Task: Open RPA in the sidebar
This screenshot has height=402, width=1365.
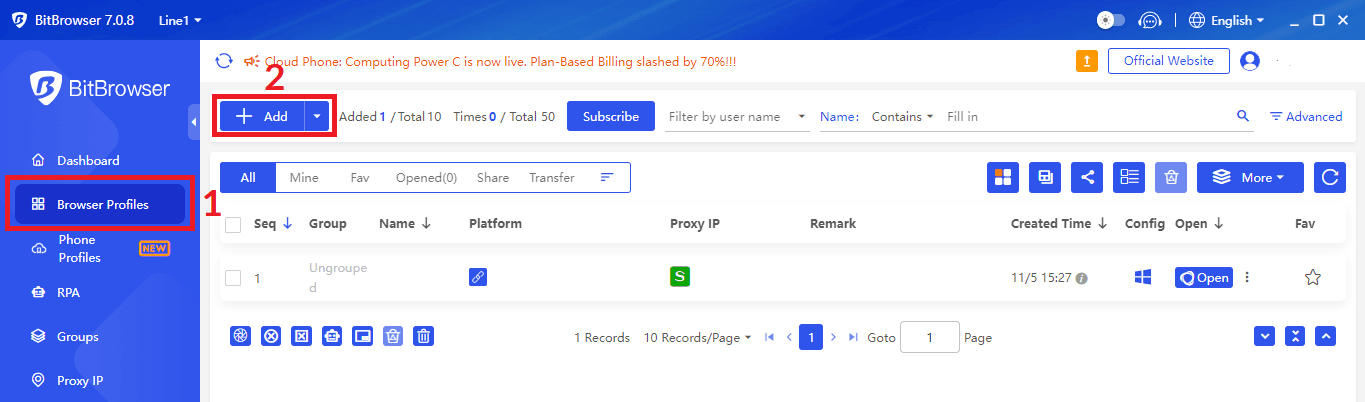Action: point(68,293)
